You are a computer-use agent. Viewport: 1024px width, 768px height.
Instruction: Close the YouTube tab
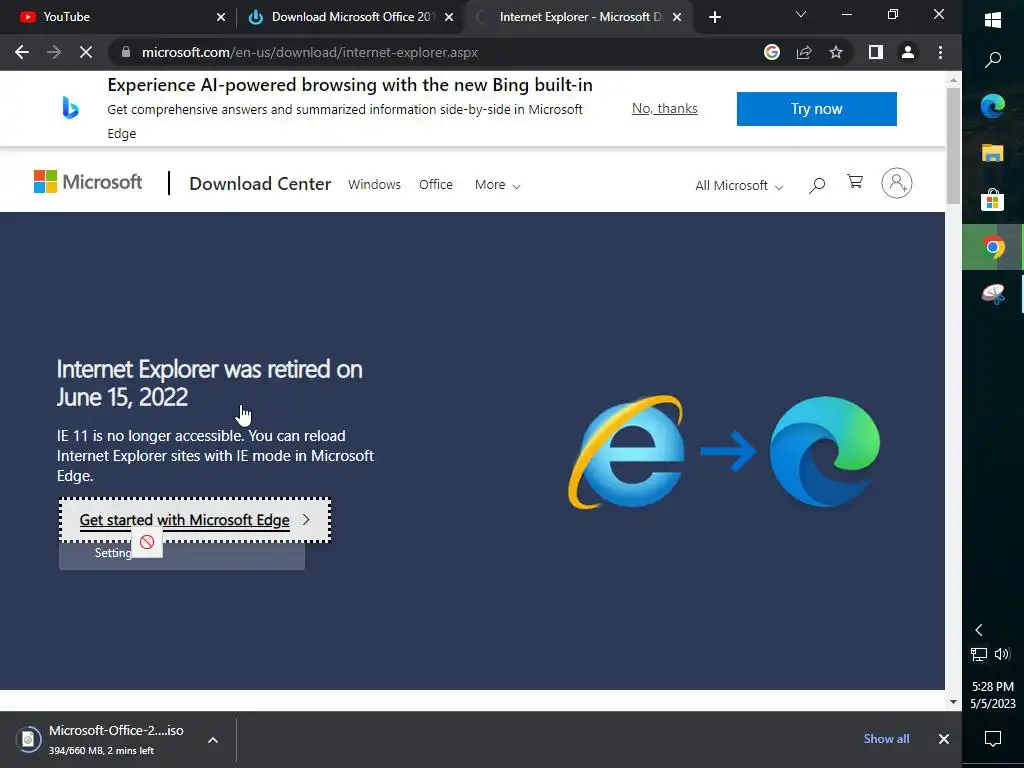click(221, 17)
